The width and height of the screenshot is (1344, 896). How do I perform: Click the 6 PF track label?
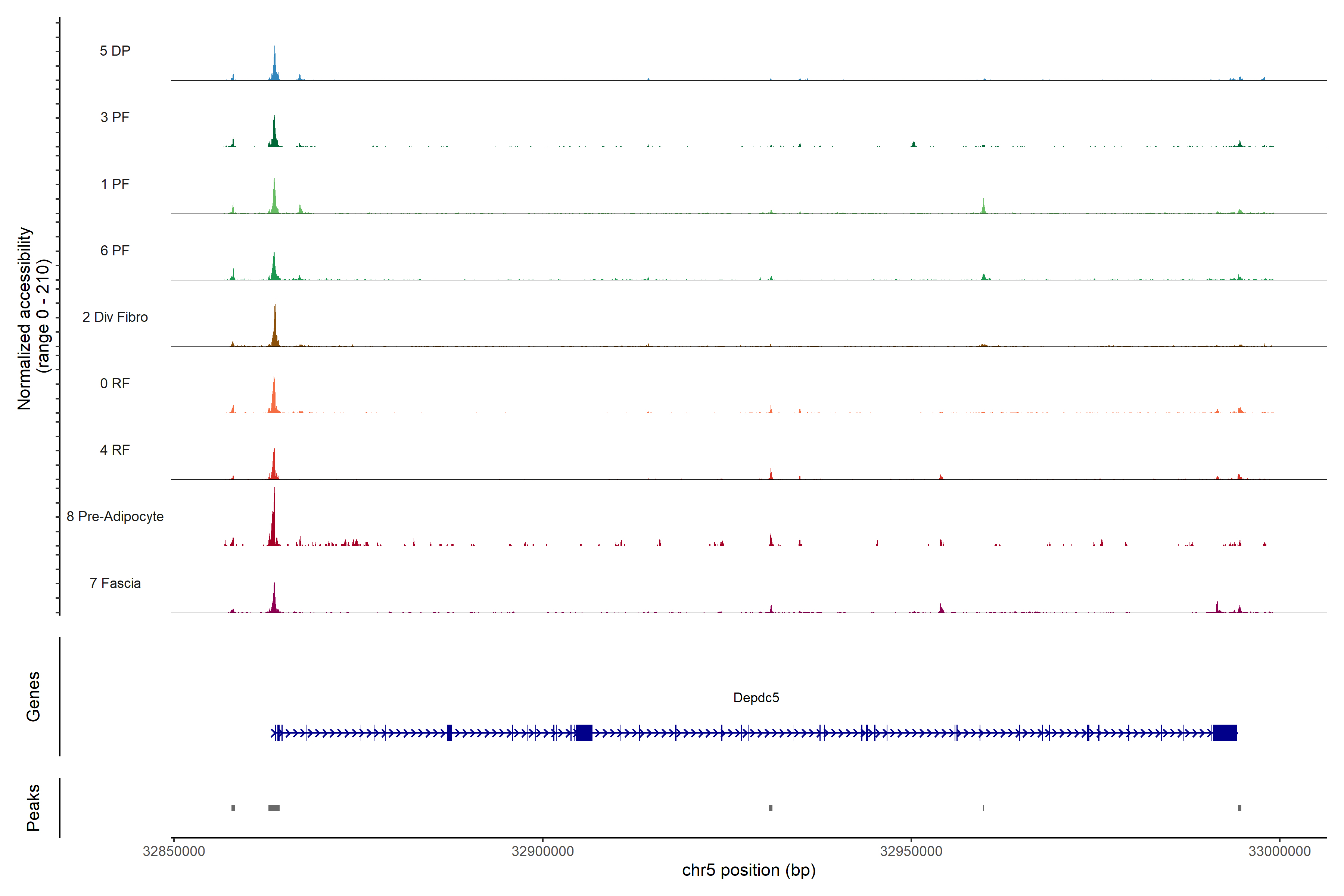point(115,250)
